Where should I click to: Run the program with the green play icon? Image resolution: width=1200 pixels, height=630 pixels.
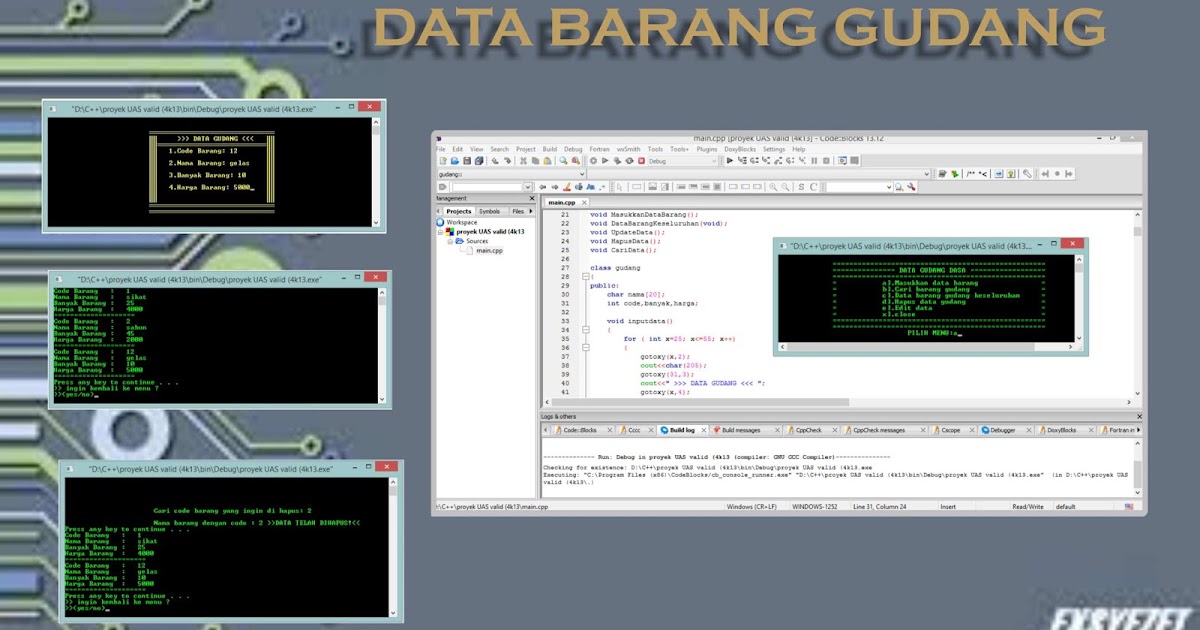point(605,161)
